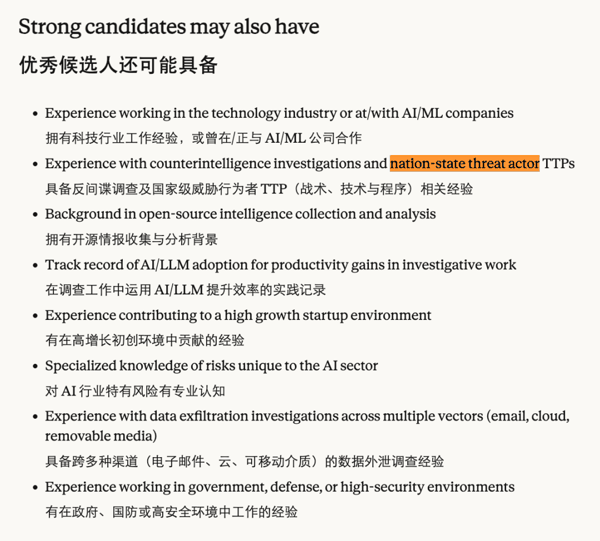Click the 'removable media)' continuation line

pyautogui.click(x=101, y=436)
